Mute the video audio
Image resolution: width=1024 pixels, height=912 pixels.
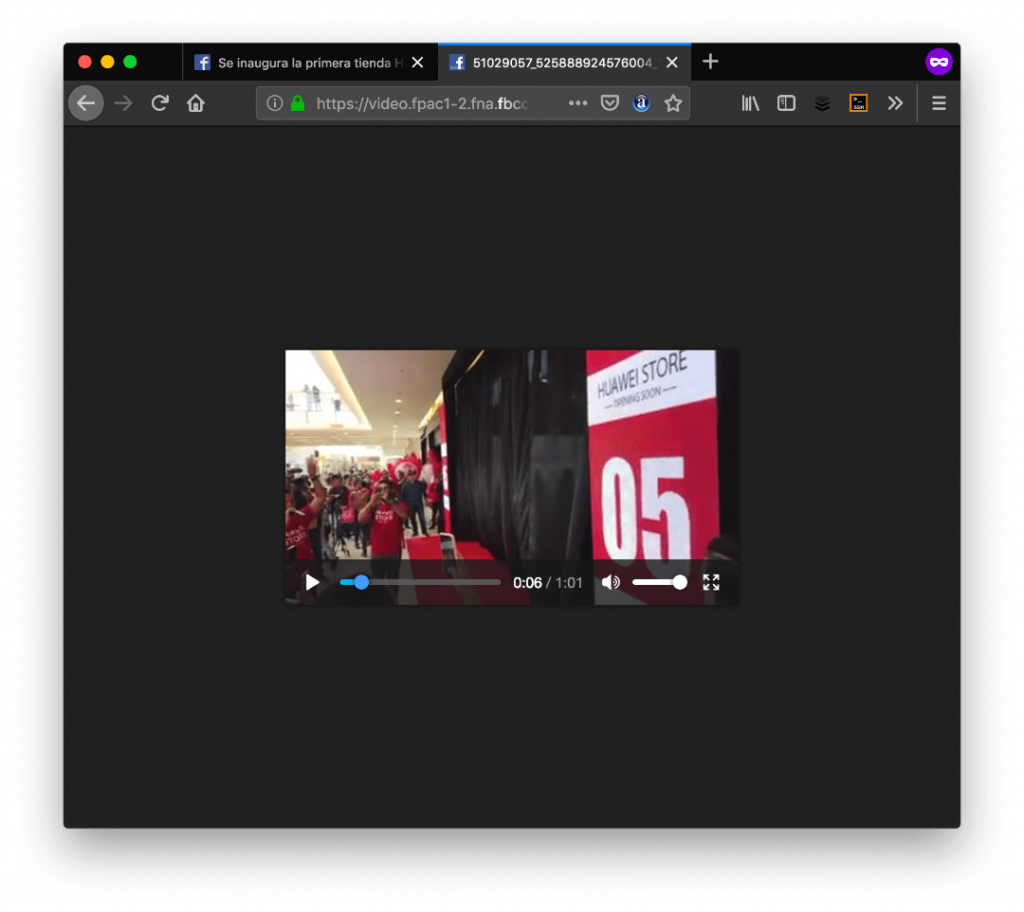click(611, 583)
